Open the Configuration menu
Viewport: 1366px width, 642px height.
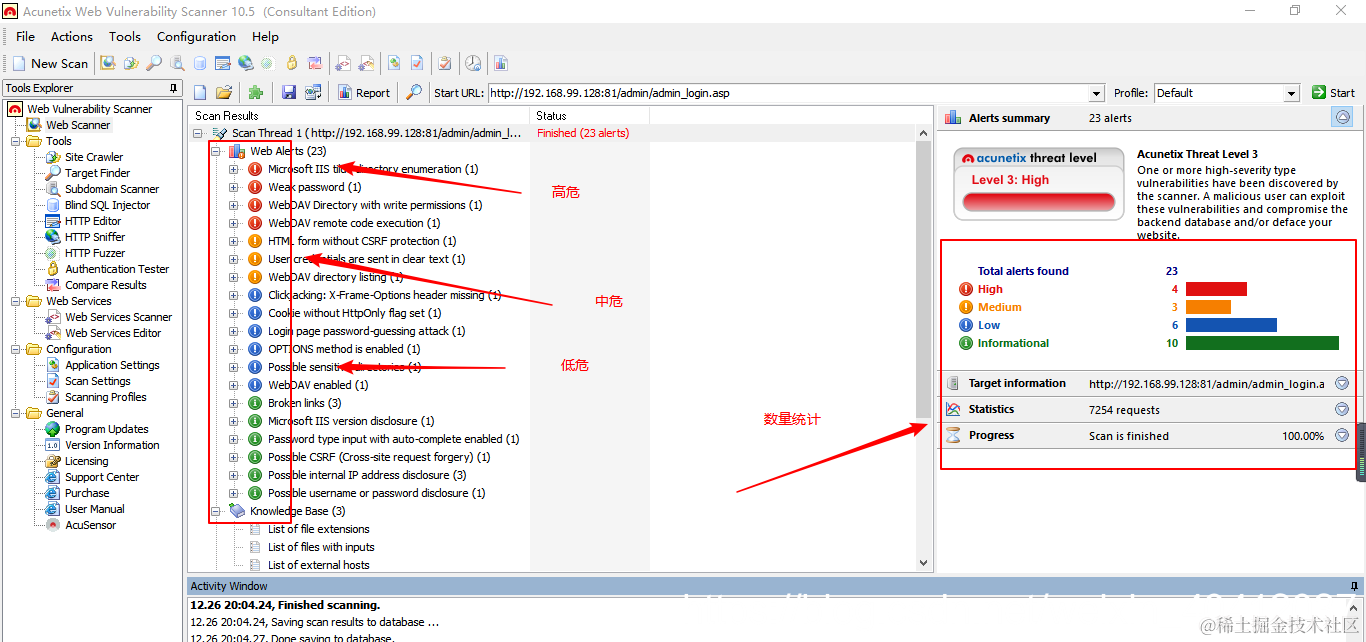(197, 36)
